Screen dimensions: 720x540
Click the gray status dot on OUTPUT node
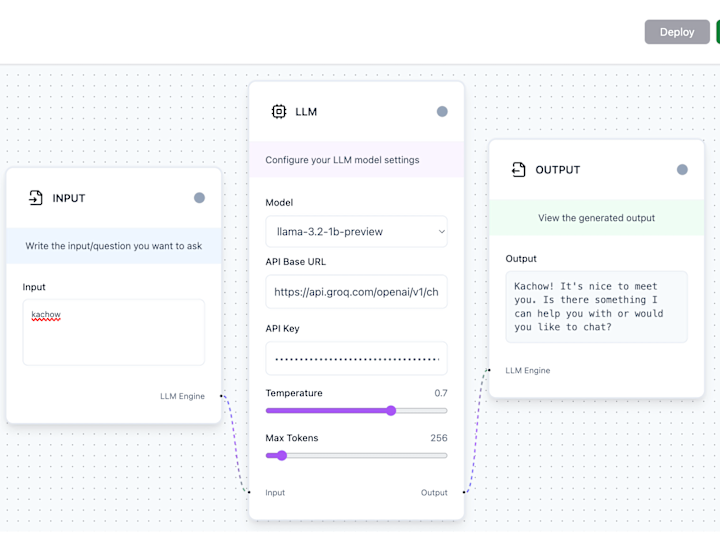682,170
